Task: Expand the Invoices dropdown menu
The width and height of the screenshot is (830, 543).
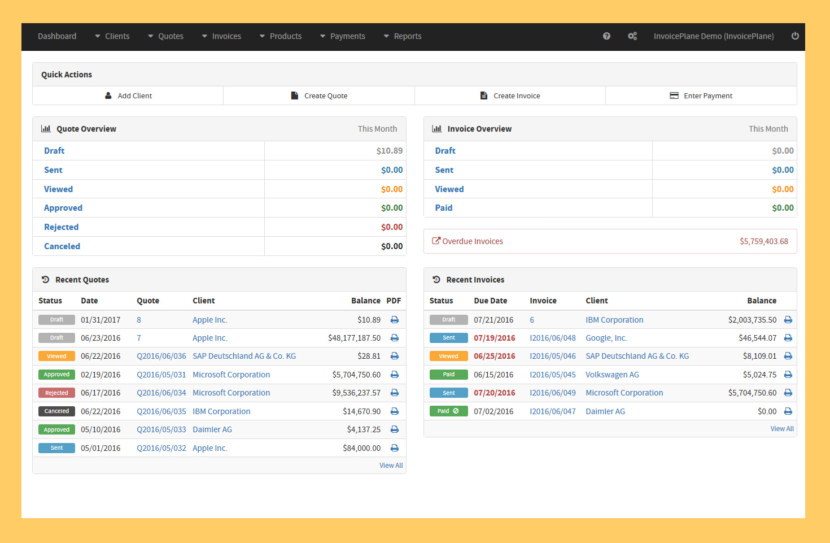Action: (x=221, y=36)
